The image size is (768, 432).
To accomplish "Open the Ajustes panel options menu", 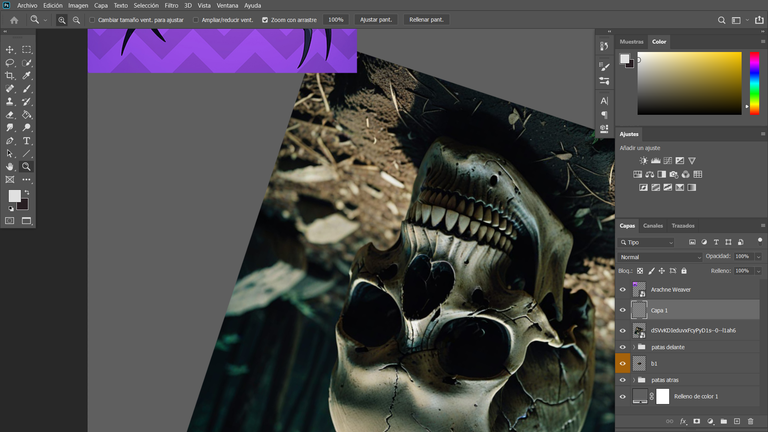I will (x=763, y=134).
